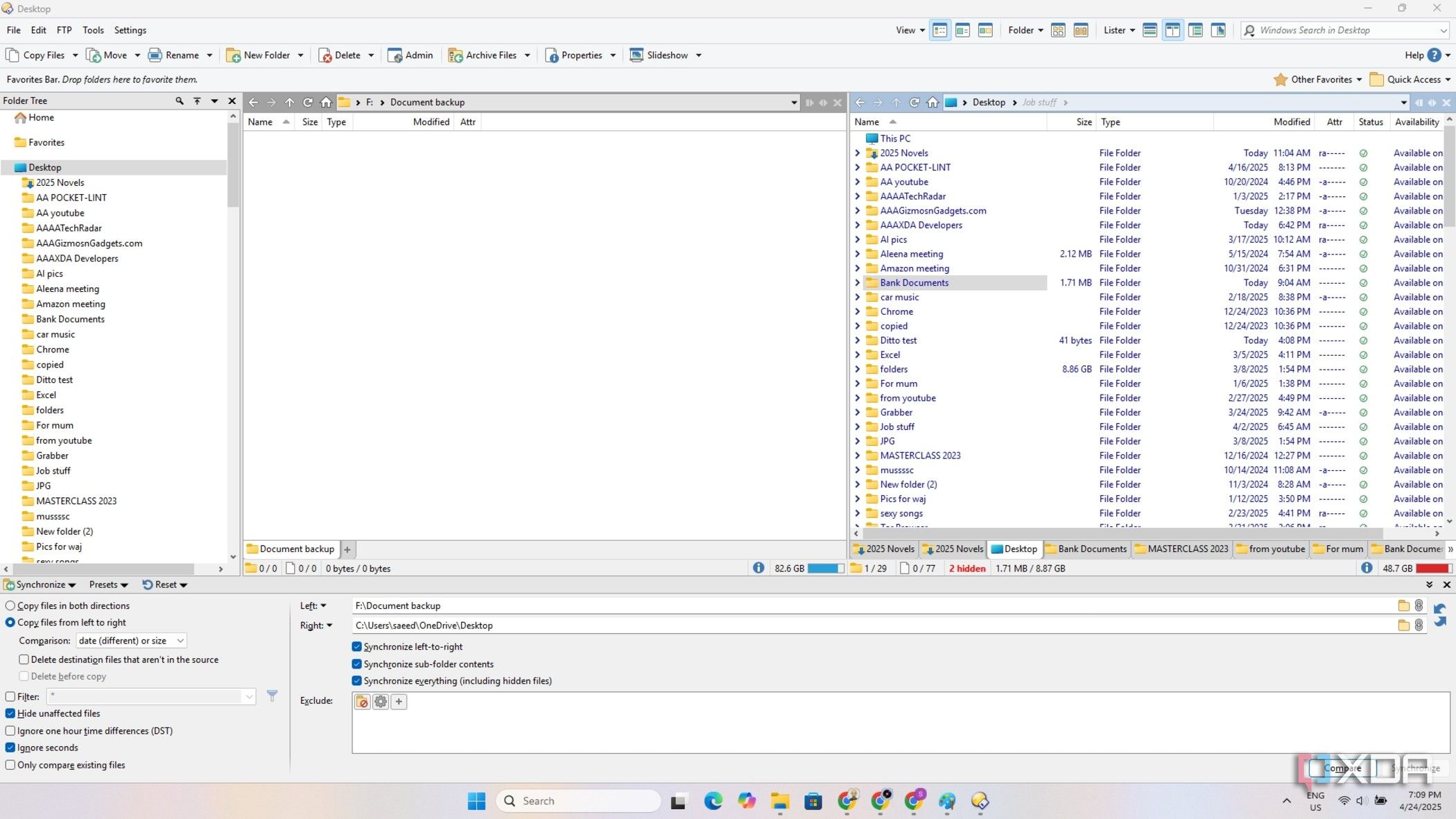Expand the 2025 Novels folder row
Screen dimensions: 1456x819
click(858, 153)
